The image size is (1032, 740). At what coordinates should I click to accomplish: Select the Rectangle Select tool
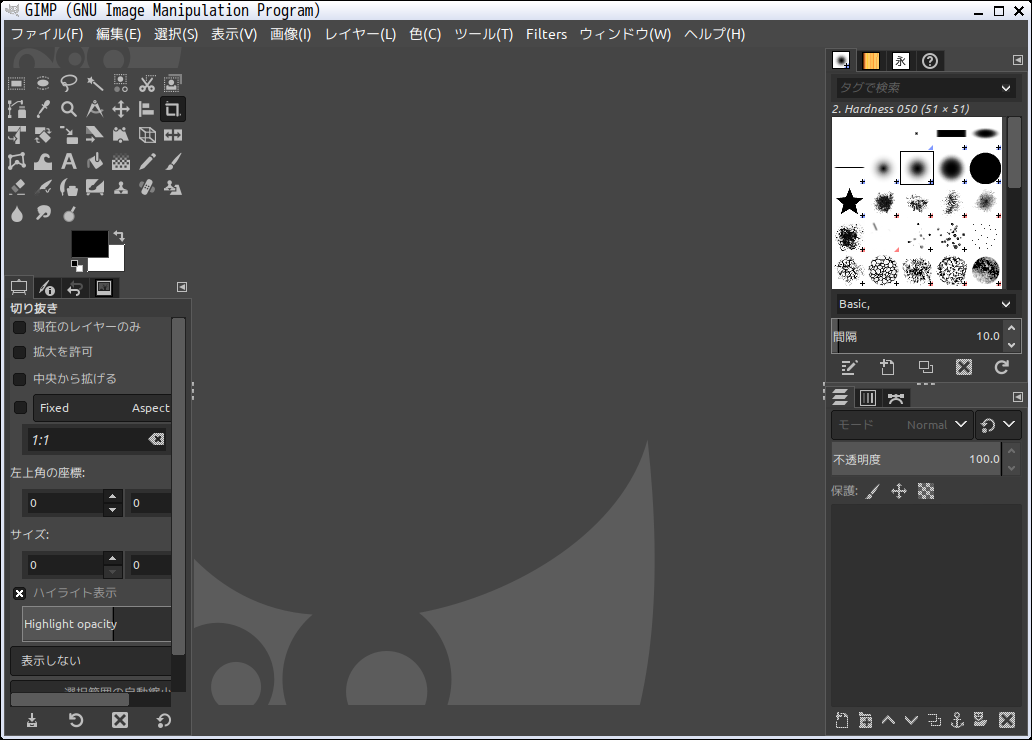[16, 84]
